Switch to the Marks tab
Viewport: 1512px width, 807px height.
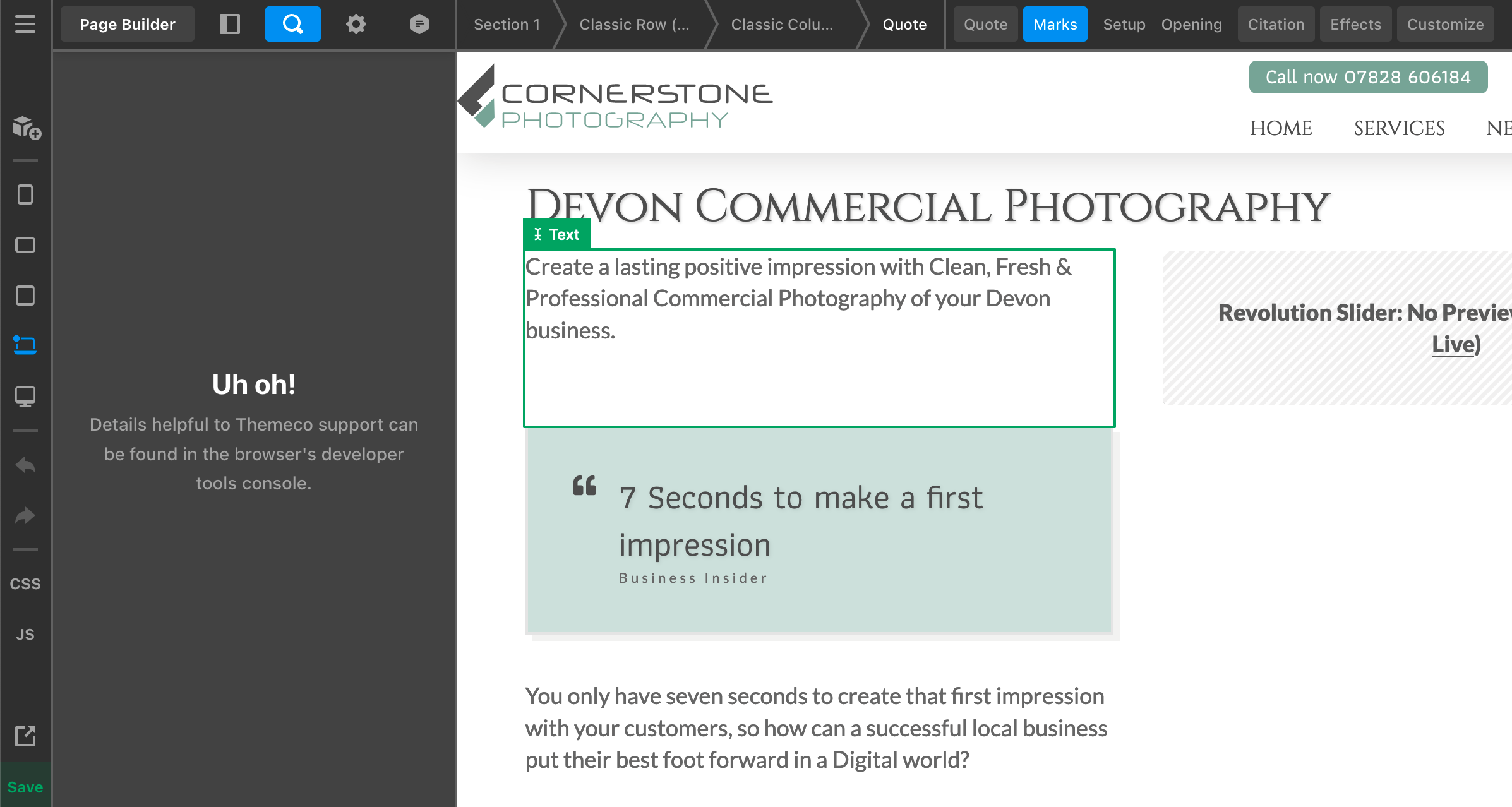[x=1055, y=24]
